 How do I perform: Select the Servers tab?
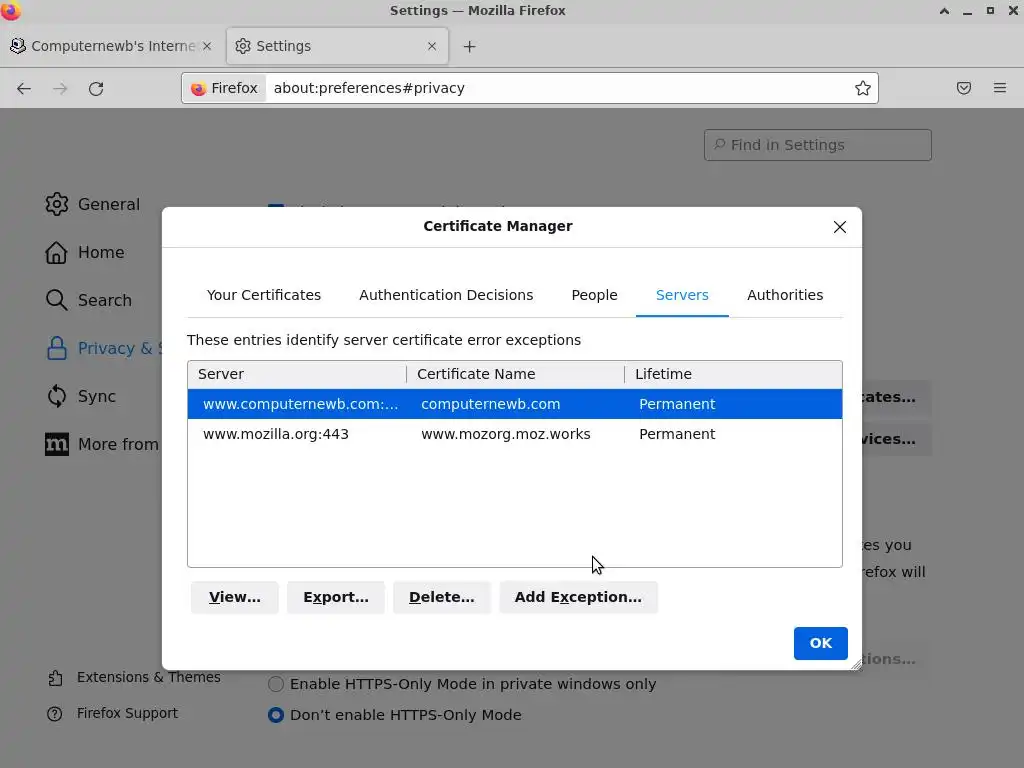tap(682, 295)
